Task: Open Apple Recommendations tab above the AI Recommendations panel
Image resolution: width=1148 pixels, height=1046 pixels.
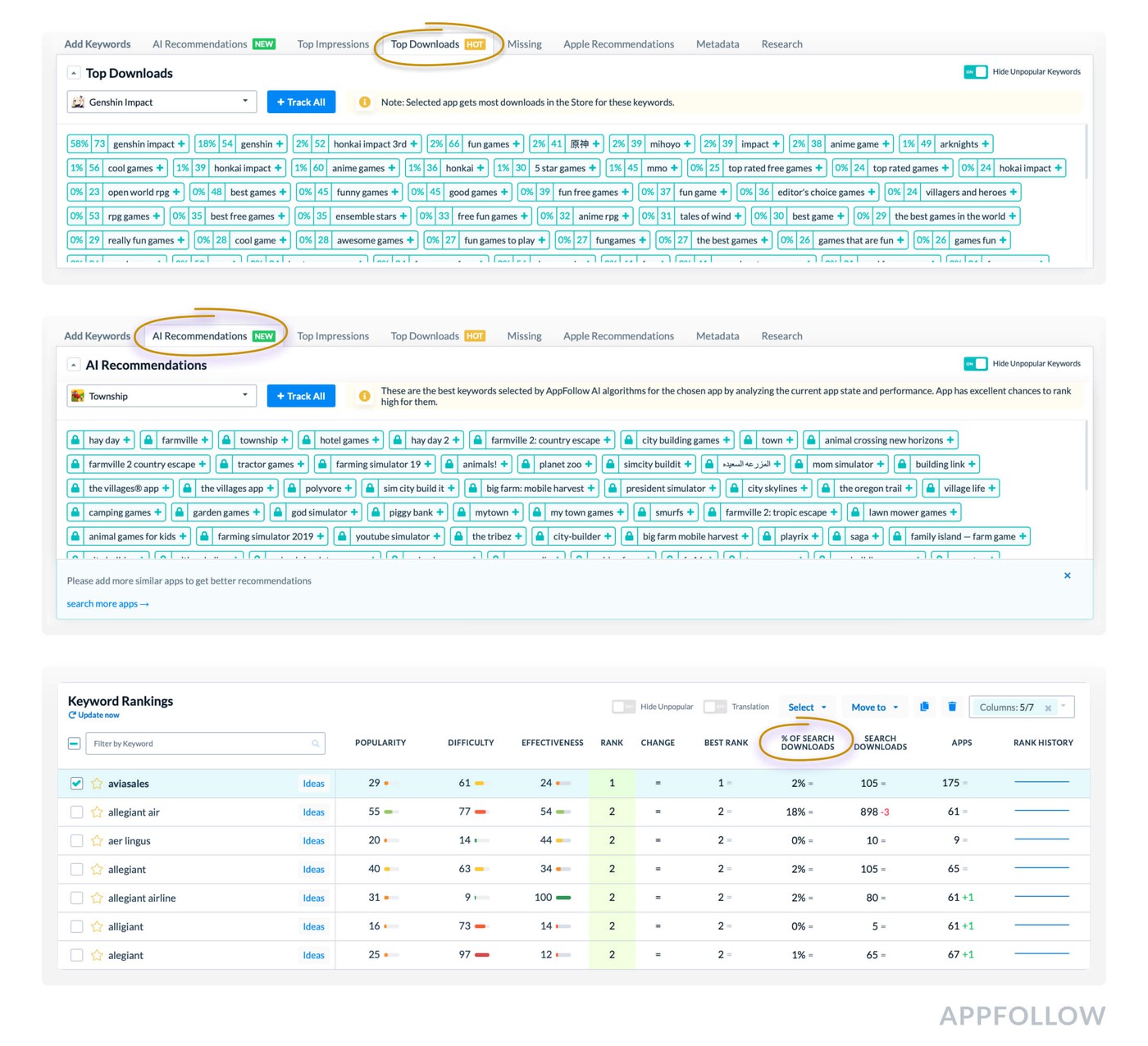Action: point(618,336)
